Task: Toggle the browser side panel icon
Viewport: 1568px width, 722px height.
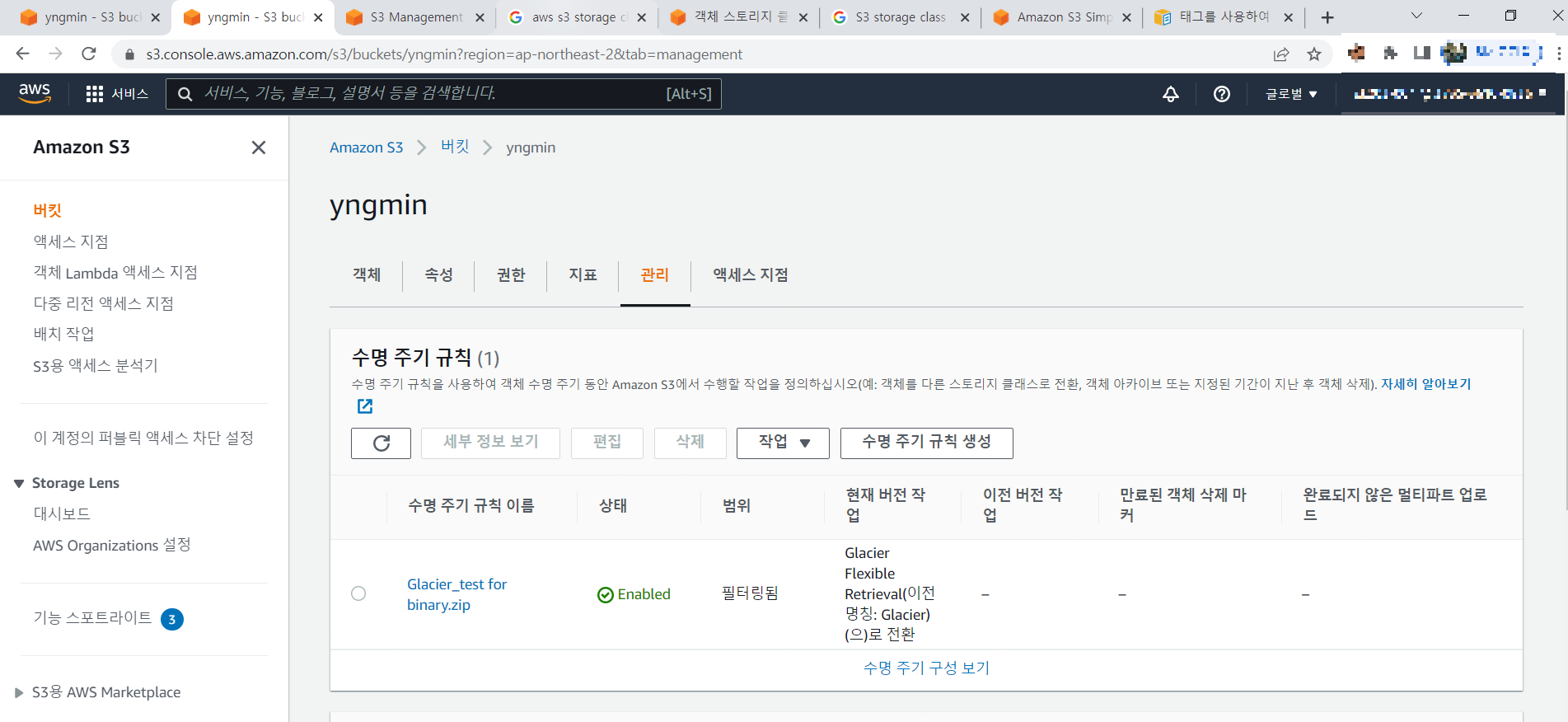Action: pyautogui.click(x=1421, y=54)
